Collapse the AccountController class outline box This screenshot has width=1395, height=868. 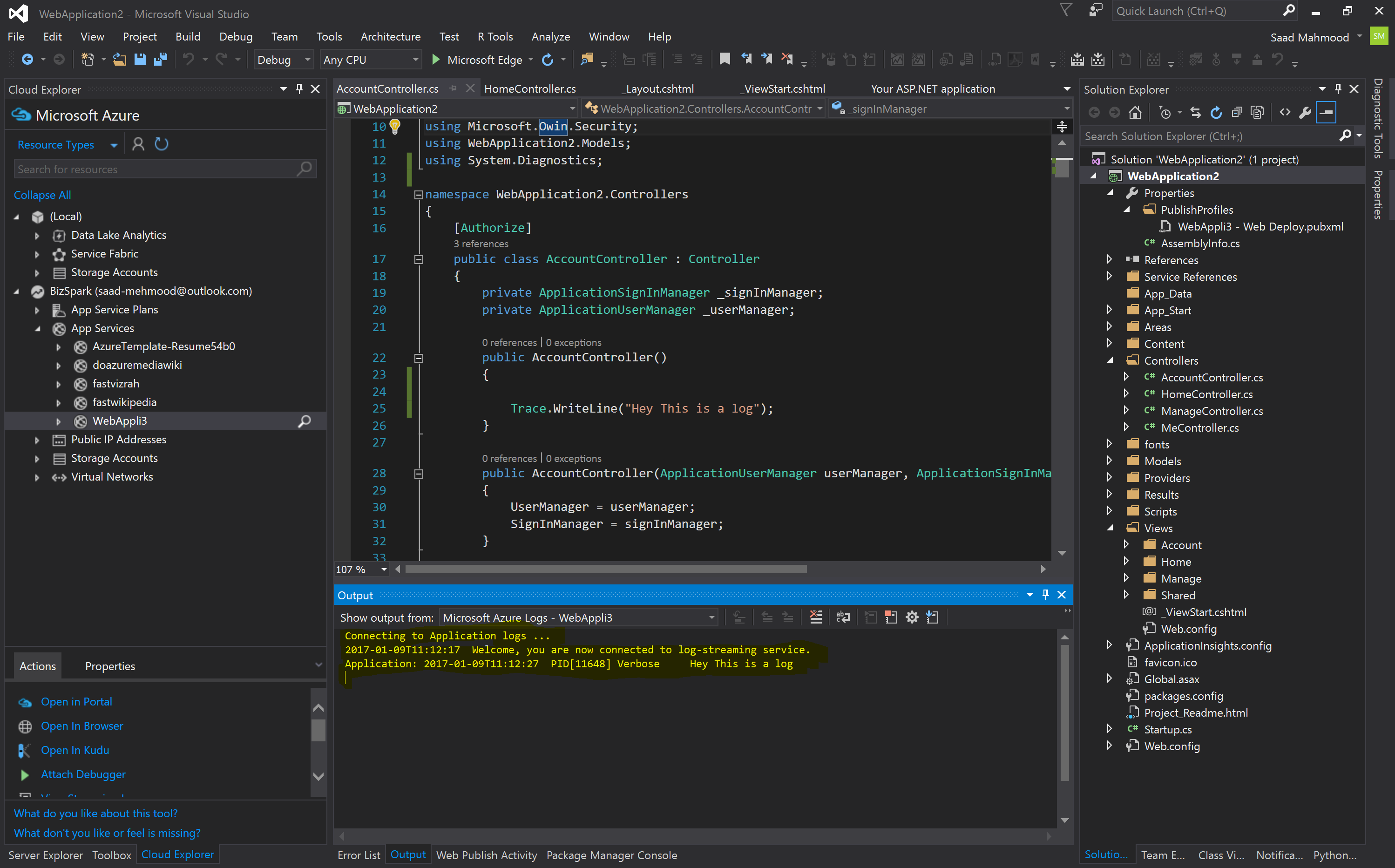pos(419,259)
